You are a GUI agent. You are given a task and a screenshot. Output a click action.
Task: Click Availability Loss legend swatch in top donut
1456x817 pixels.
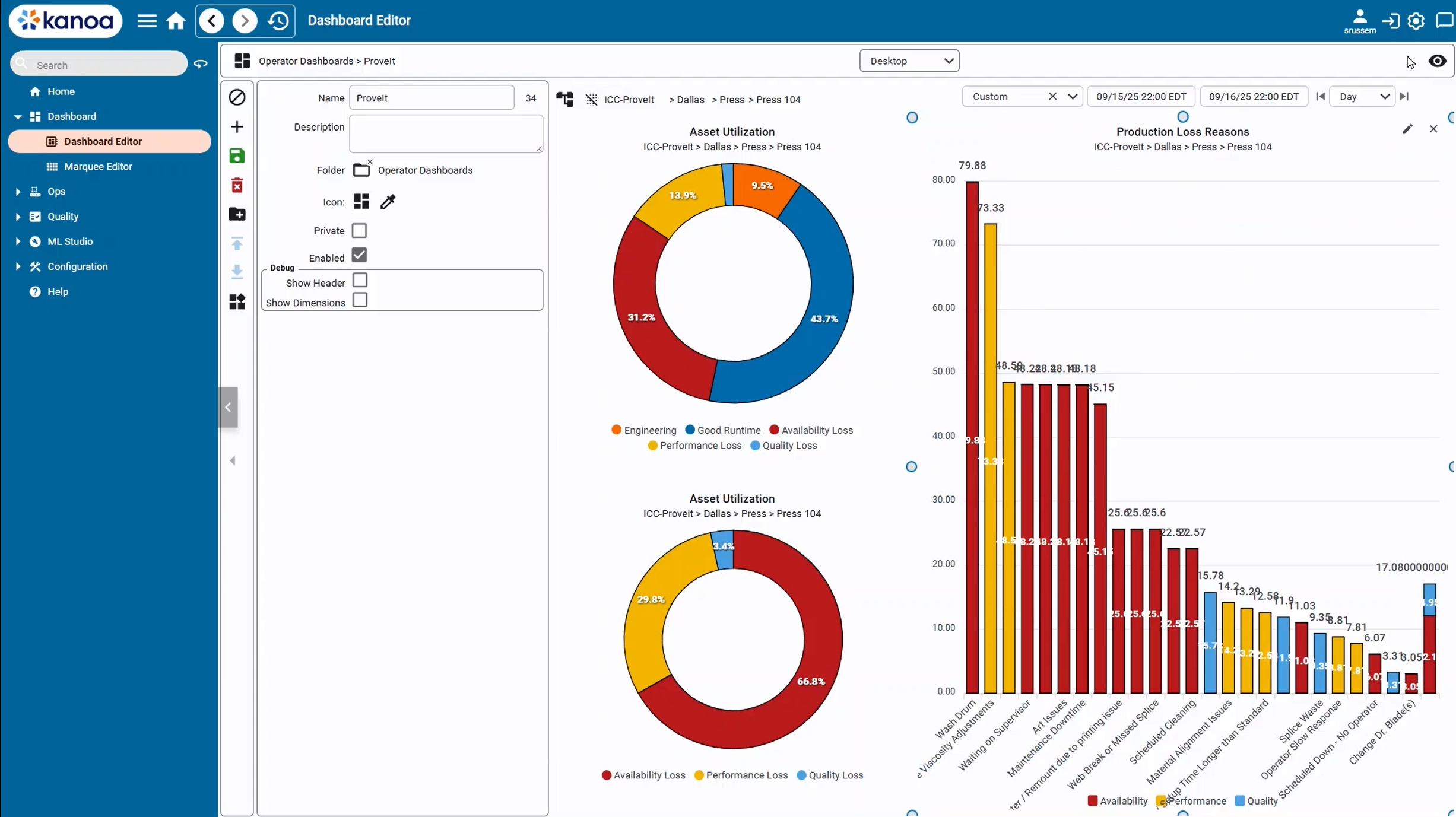(774, 430)
